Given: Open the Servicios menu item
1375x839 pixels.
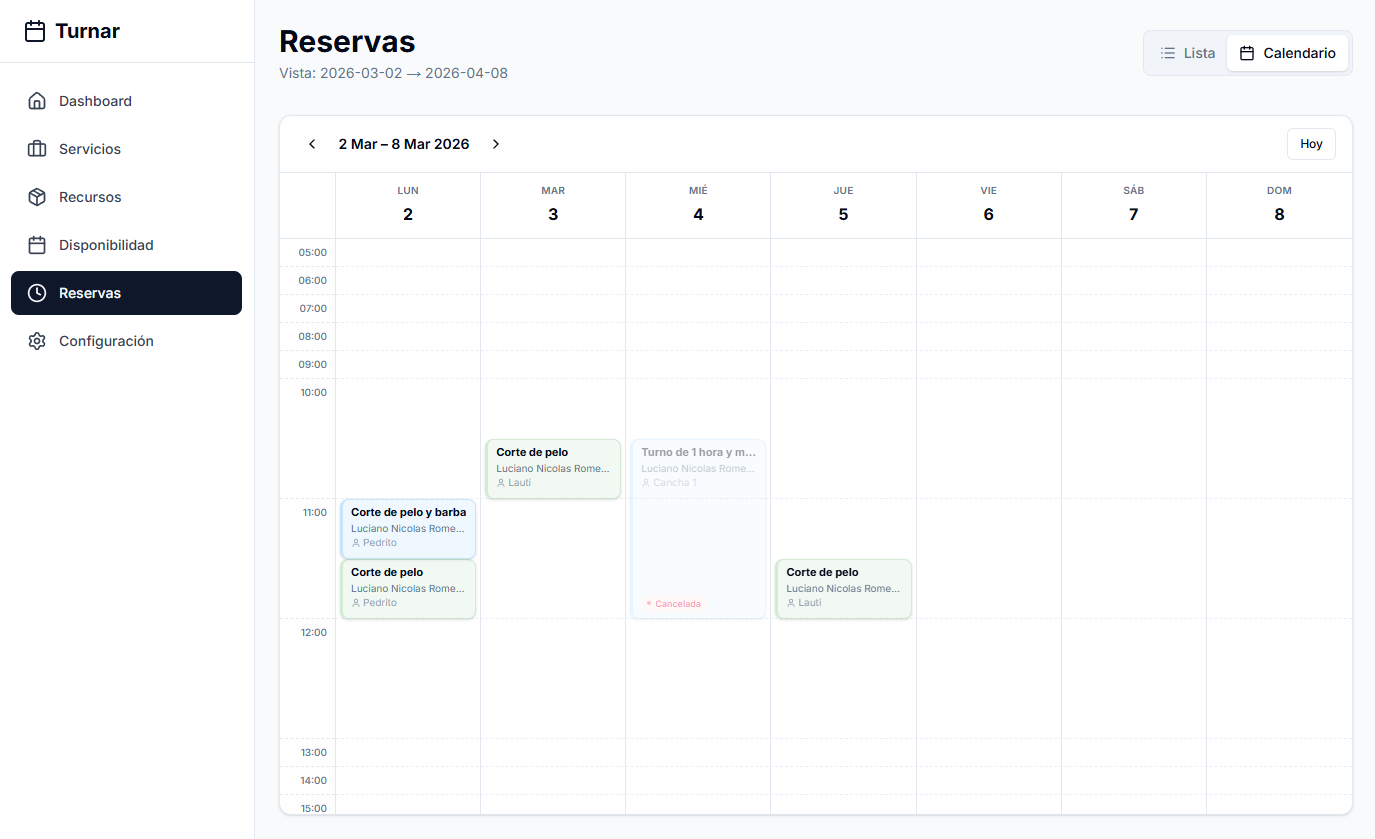Looking at the screenshot, I should 90,149.
